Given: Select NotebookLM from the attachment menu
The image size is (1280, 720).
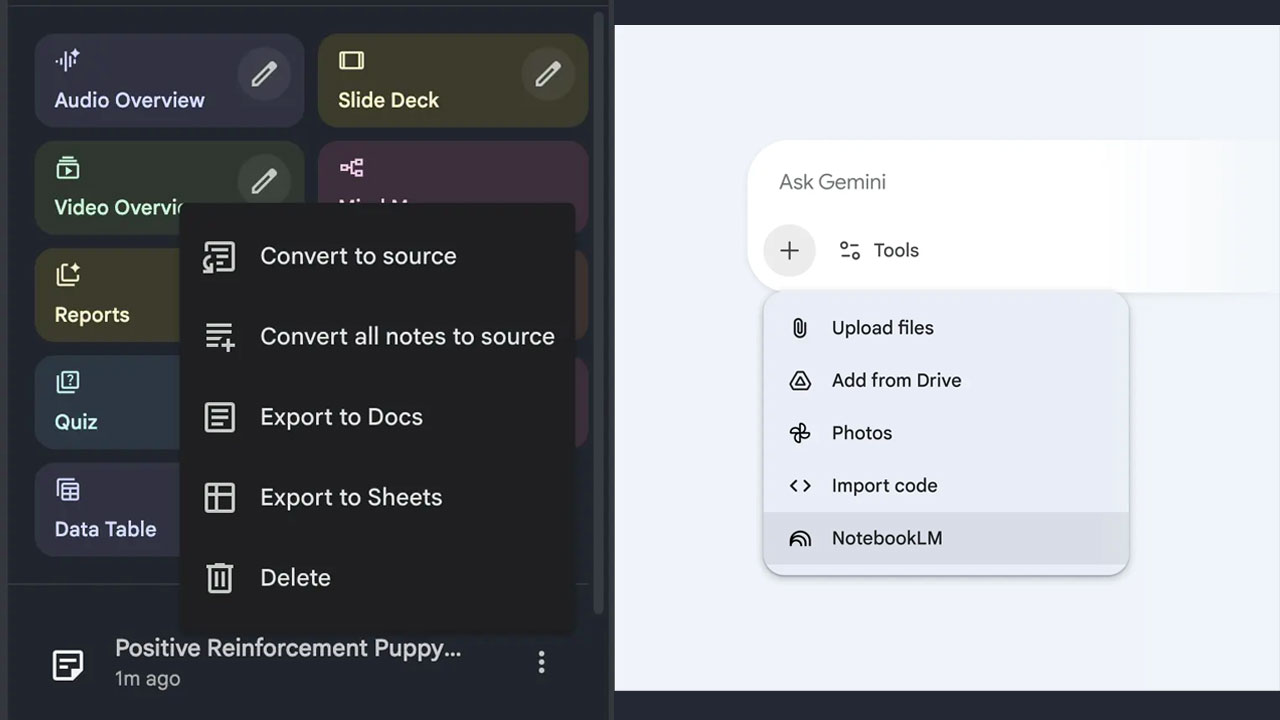Looking at the screenshot, I should point(886,538).
